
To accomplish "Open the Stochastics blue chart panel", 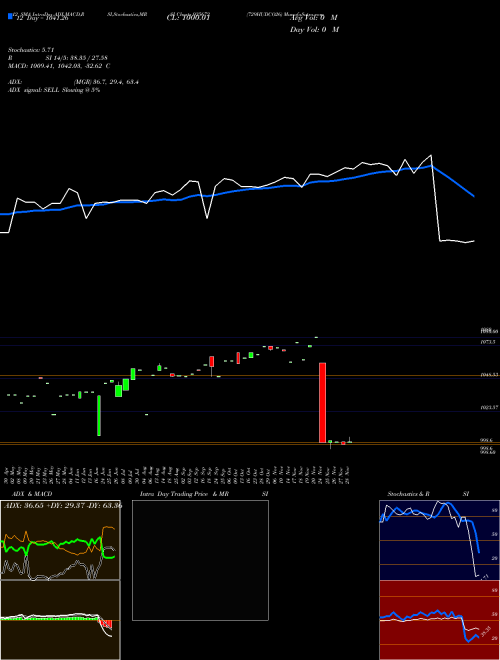I will click(x=439, y=540).
